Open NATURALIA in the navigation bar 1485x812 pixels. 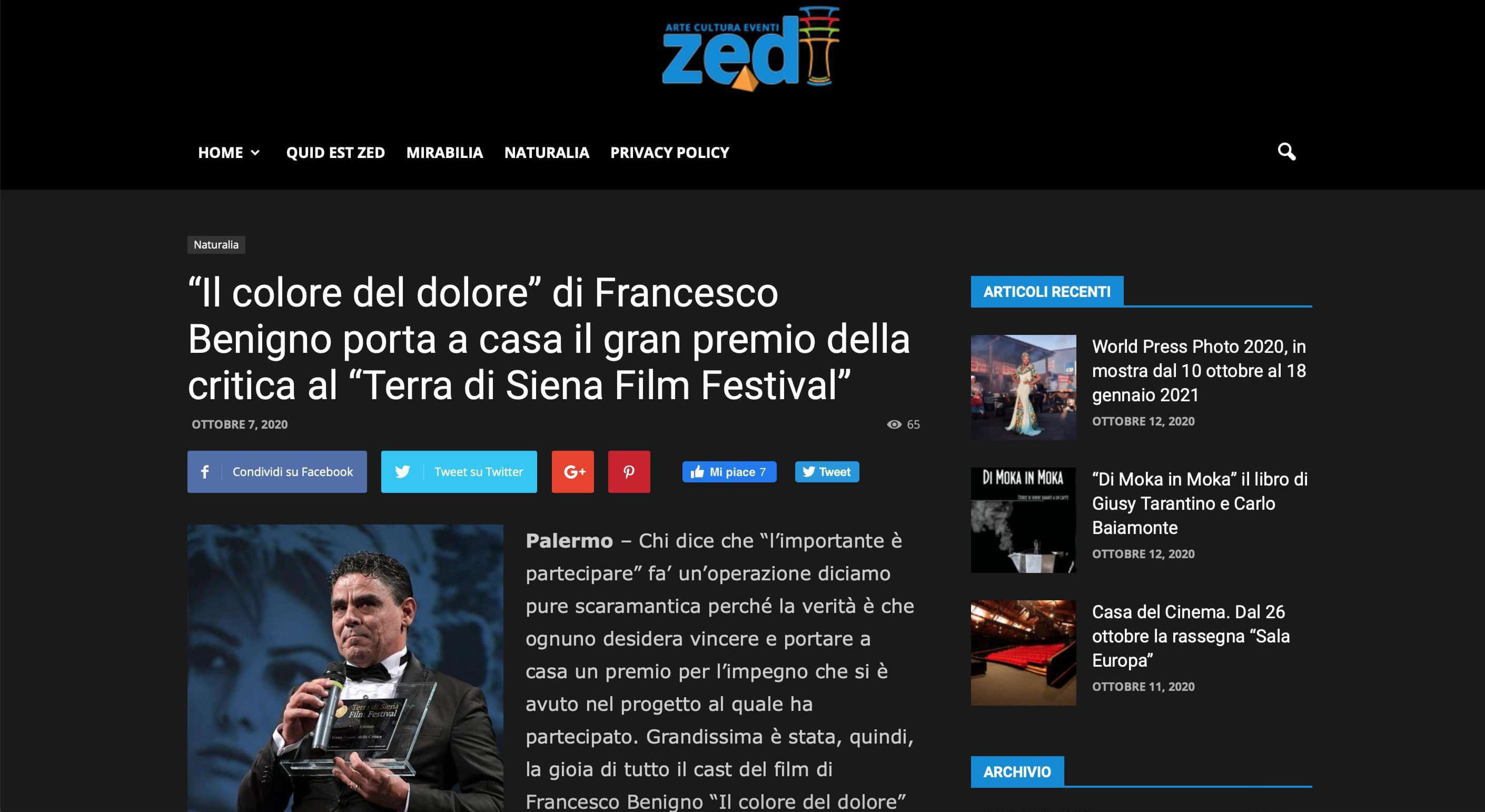(x=547, y=153)
